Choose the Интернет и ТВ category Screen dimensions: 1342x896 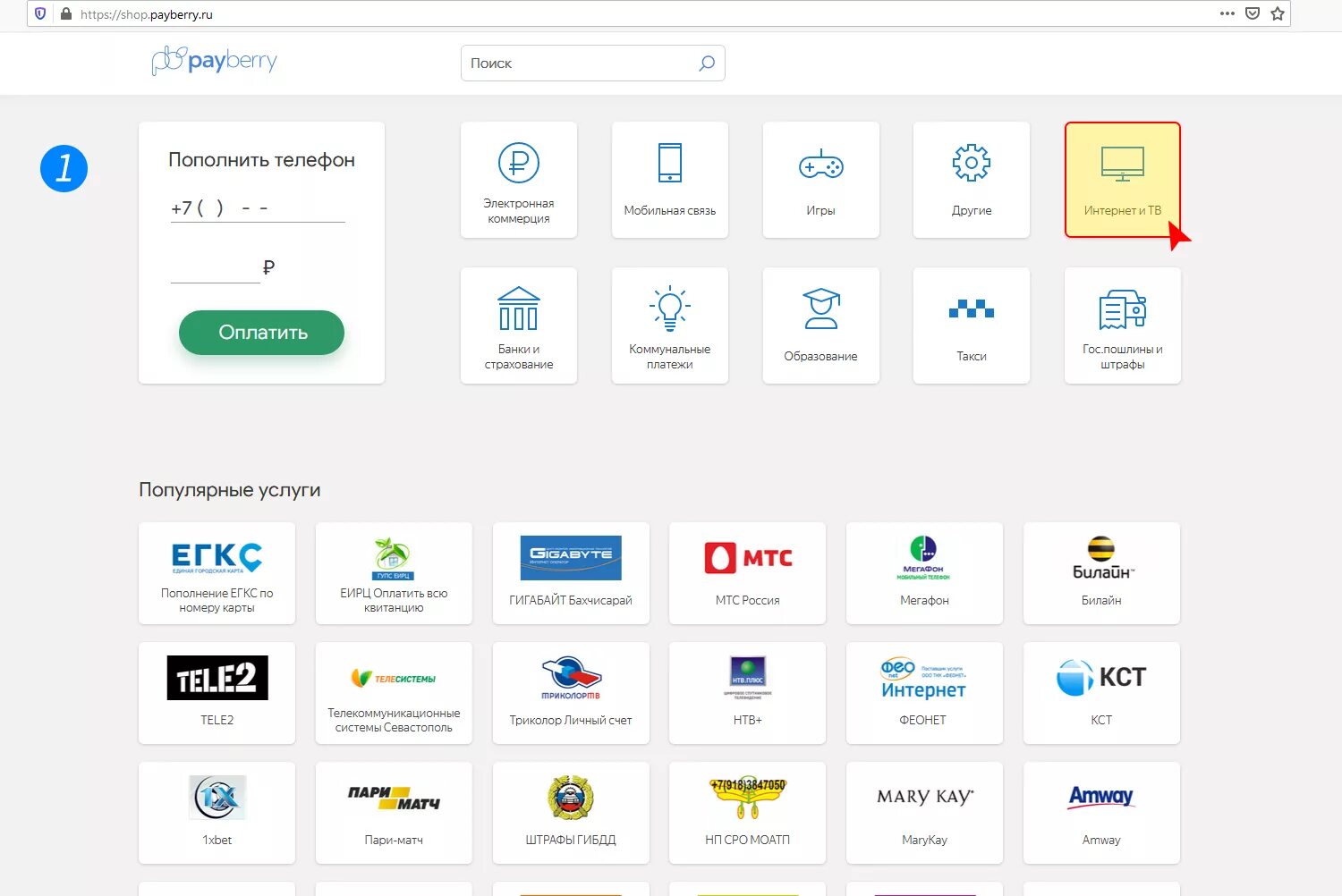click(1123, 180)
